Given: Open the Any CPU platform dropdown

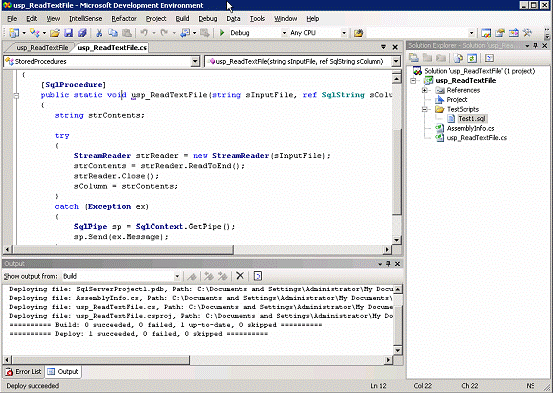Looking at the screenshot, I should pyautogui.click(x=344, y=33).
